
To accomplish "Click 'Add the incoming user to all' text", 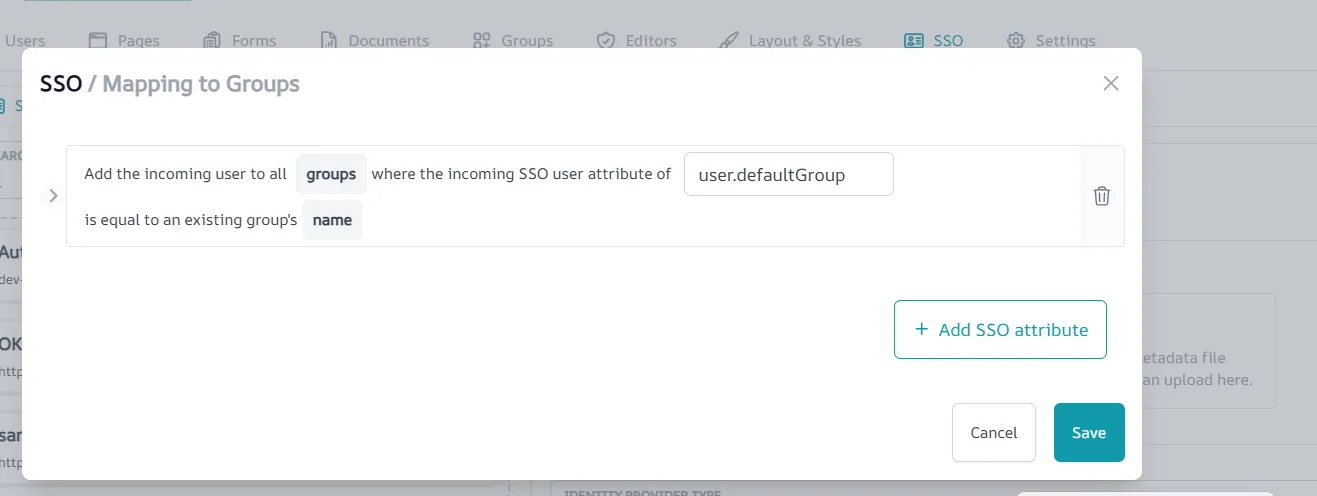I will 186,174.
